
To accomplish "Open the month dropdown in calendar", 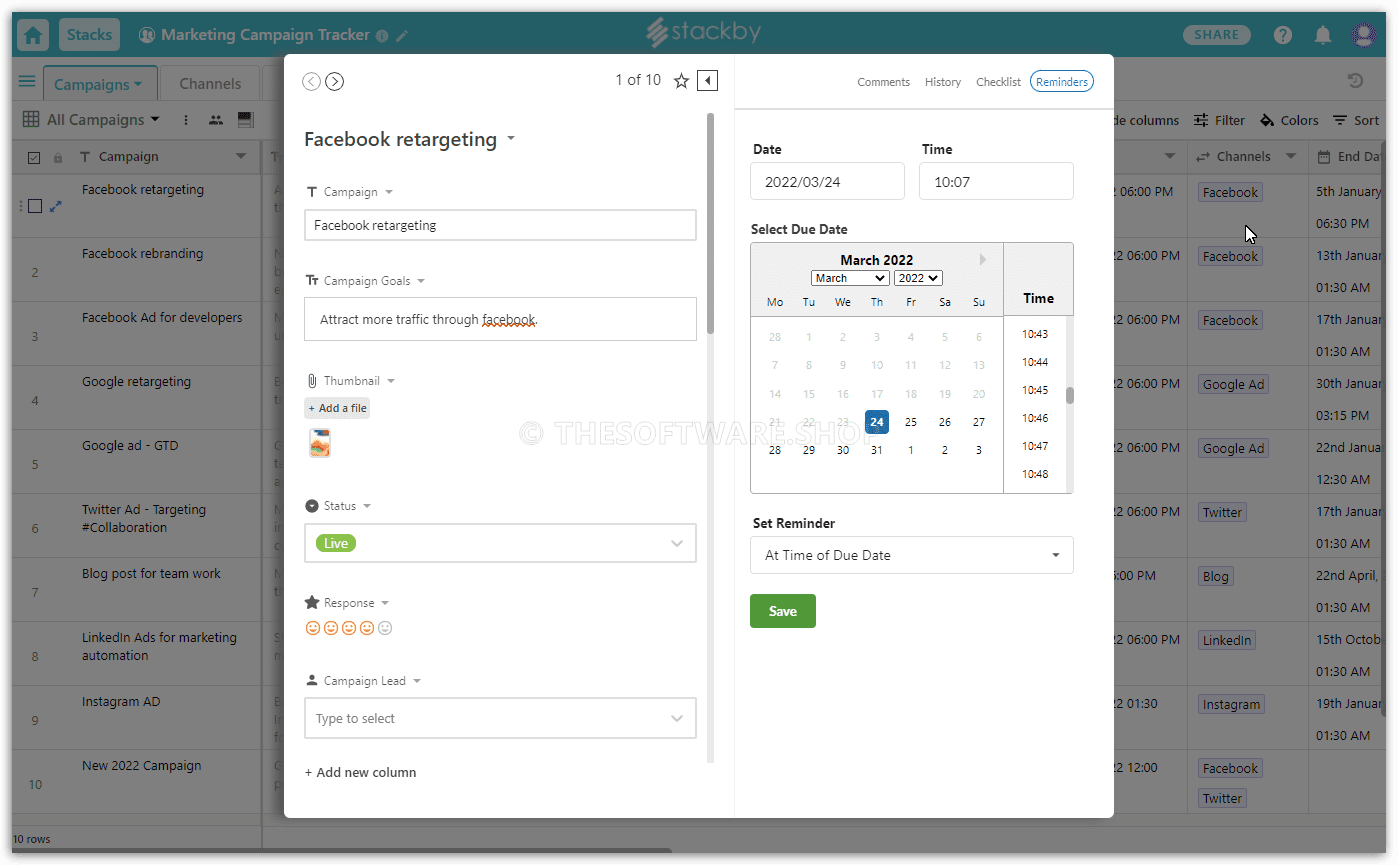I will click(x=850, y=278).
